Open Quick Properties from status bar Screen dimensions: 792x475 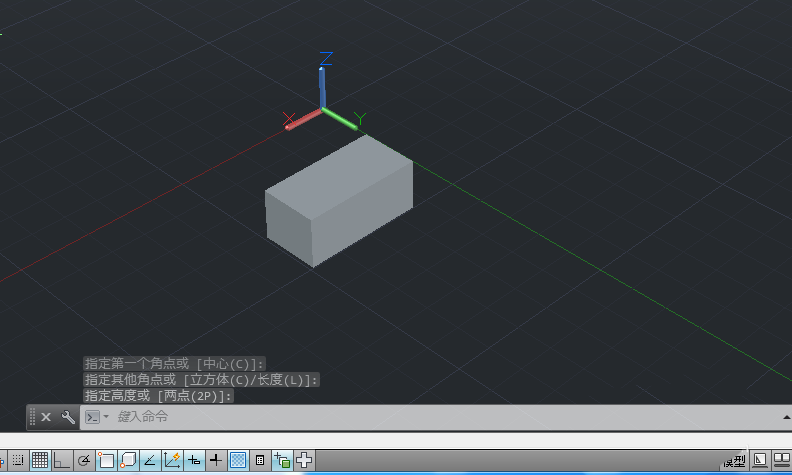tap(260, 460)
